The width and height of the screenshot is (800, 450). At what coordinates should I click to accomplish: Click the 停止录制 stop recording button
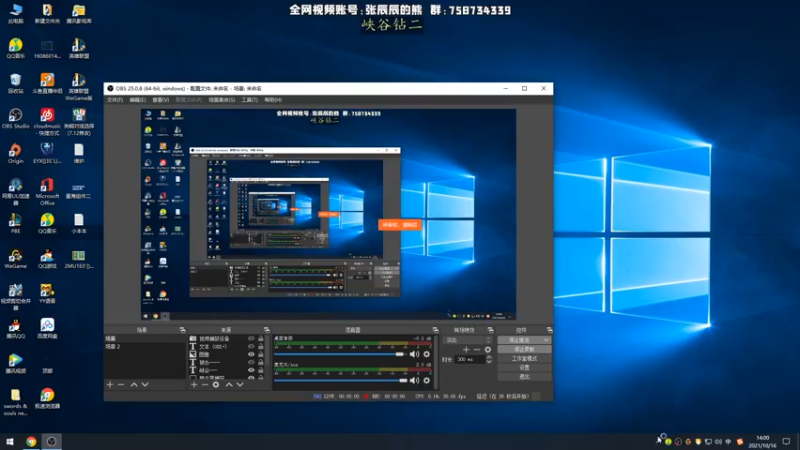524,349
